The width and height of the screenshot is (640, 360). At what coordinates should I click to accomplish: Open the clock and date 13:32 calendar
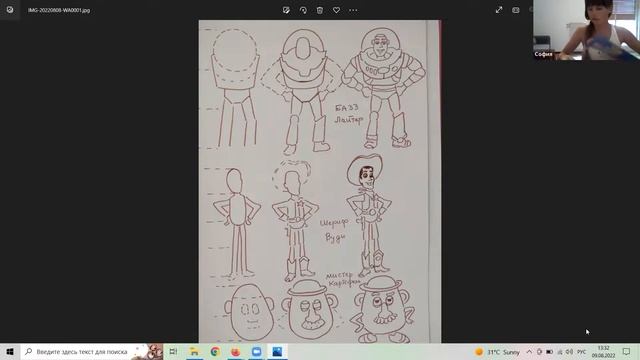click(x=603, y=351)
